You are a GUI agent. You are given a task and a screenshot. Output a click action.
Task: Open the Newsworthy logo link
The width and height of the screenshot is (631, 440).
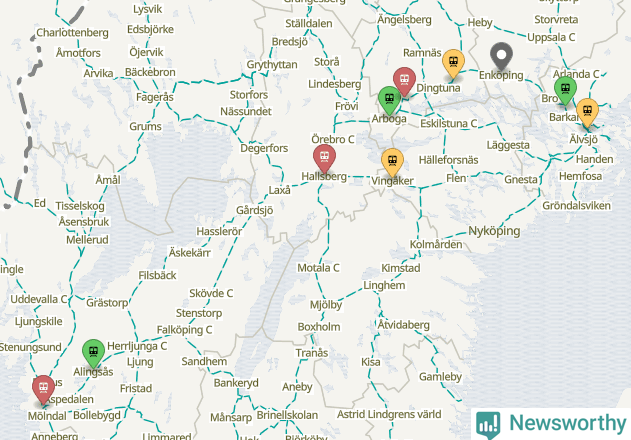[x=551, y=424]
